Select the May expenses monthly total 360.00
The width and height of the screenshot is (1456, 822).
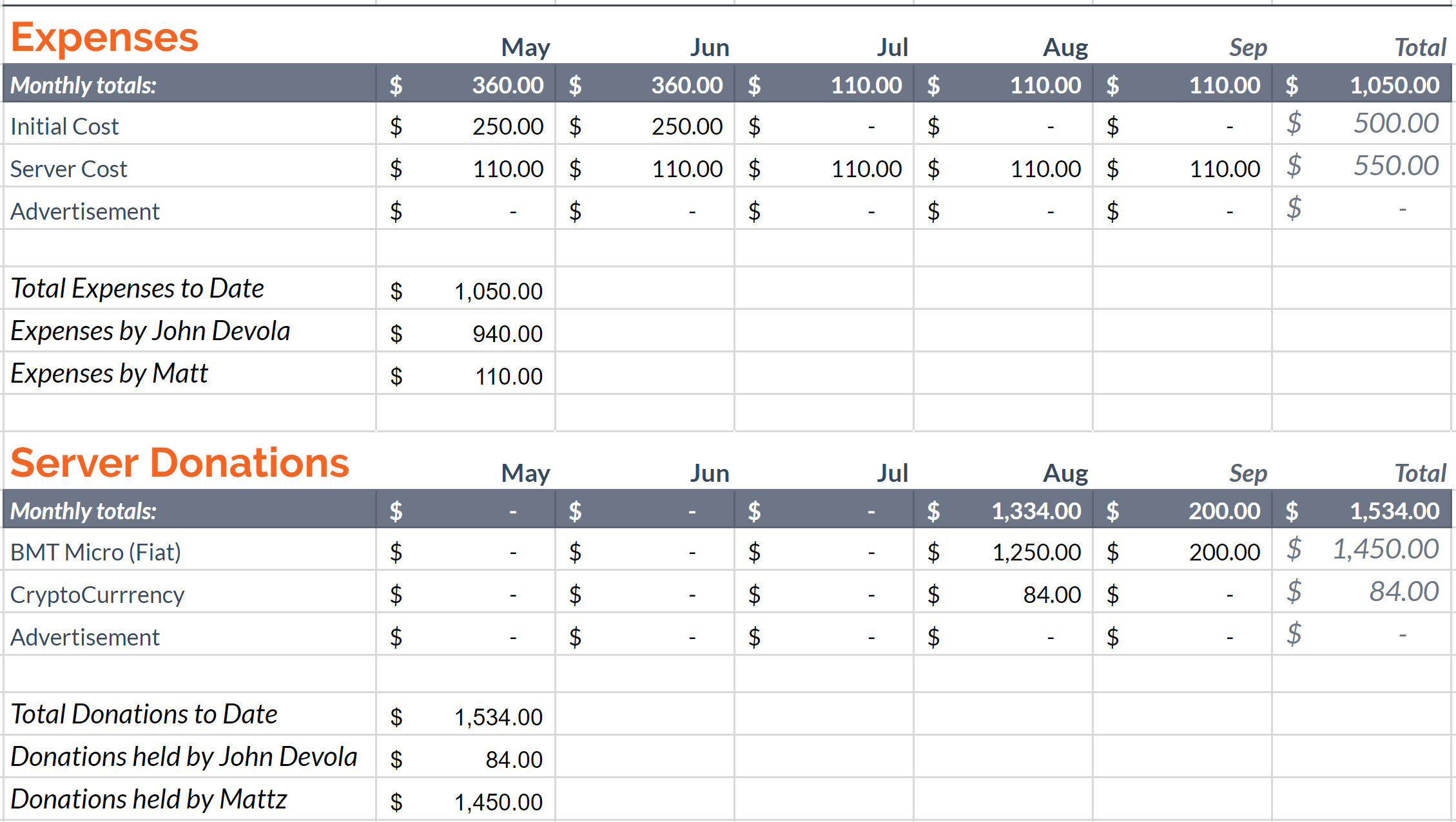[507, 85]
